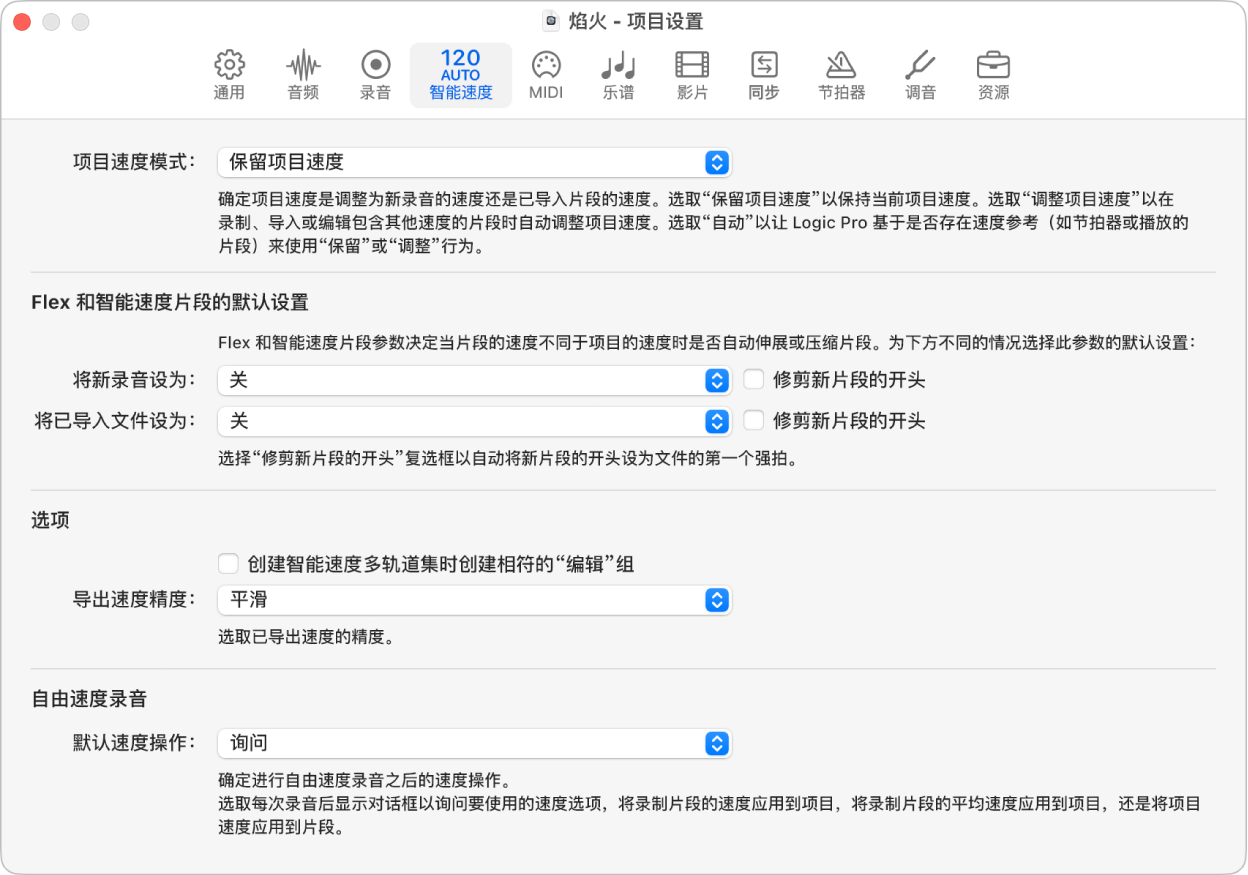Open the 同步 sync settings icon
This screenshot has width=1248, height=875.
[x=764, y=65]
